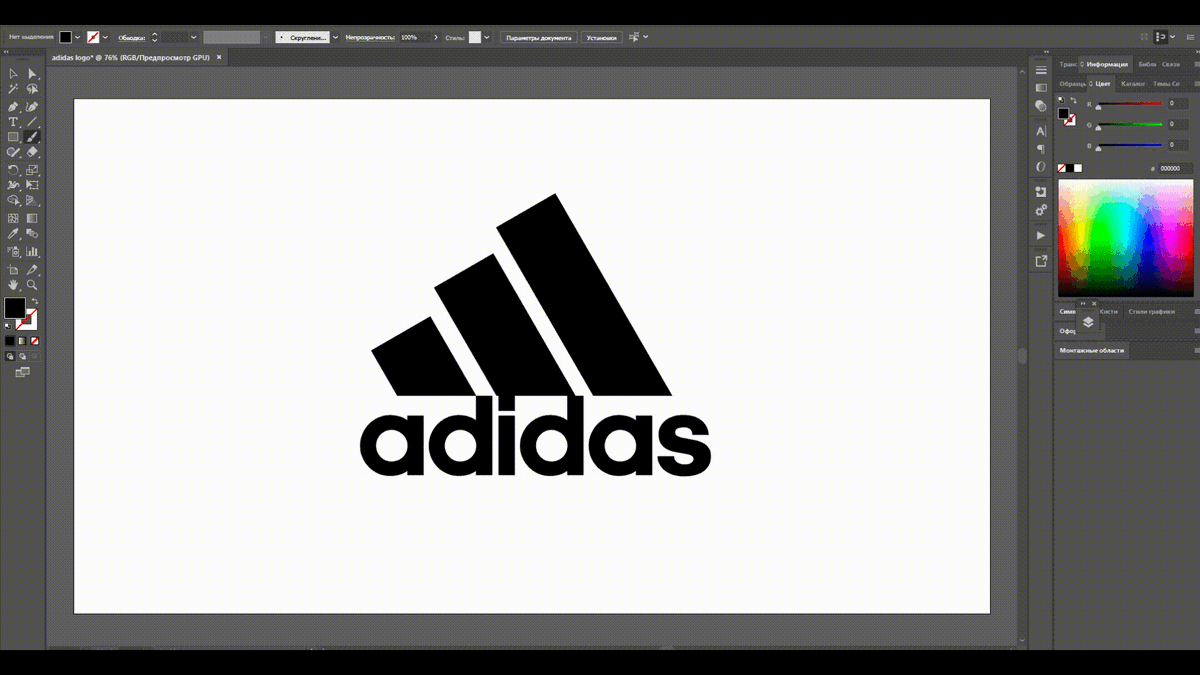This screenshot has width=1200, height=675.
Task: Select the Lasso tool
Action: click(32, 89)
